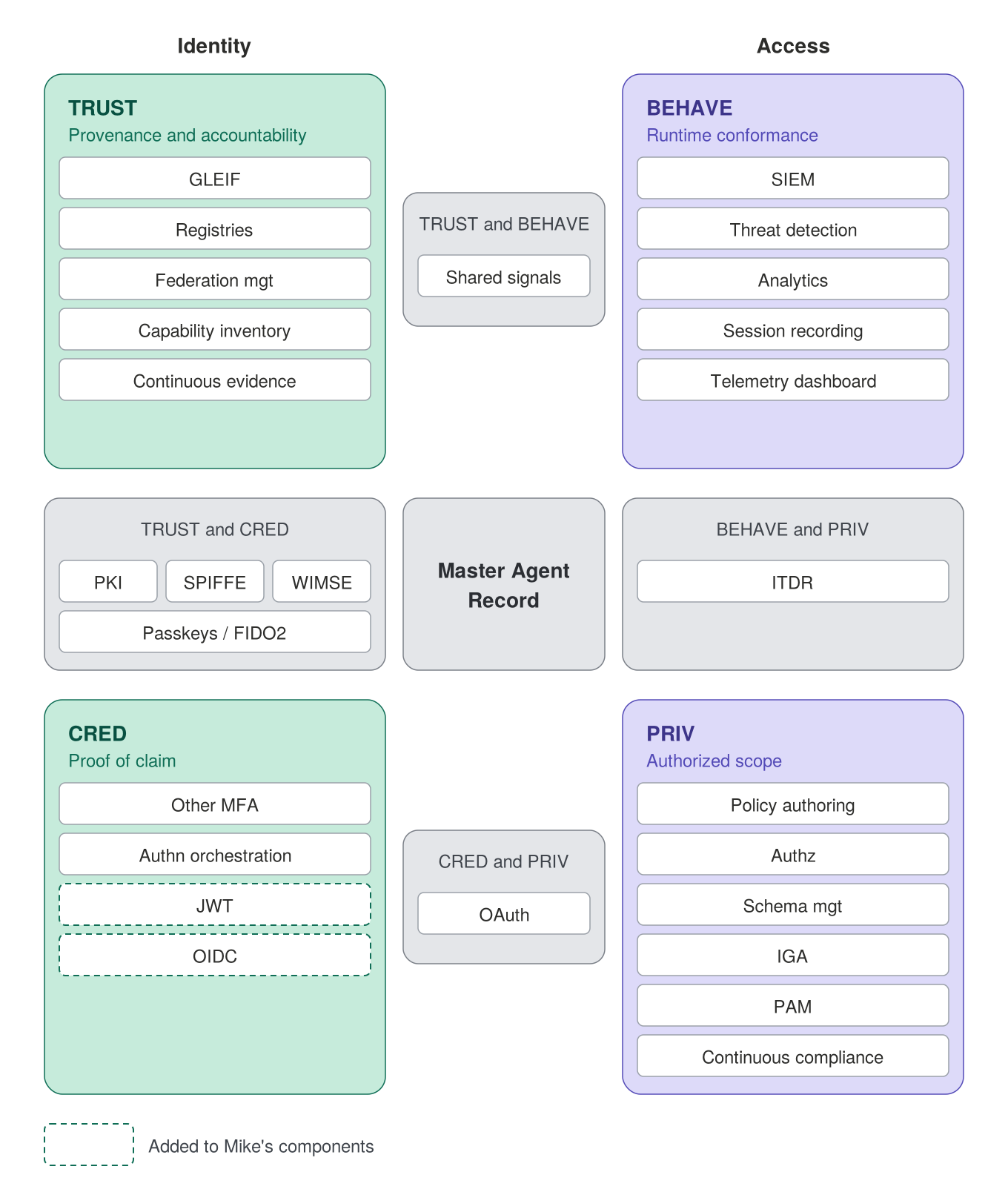
Task: Select the SPIFFE component
Action: click(215, 581)
